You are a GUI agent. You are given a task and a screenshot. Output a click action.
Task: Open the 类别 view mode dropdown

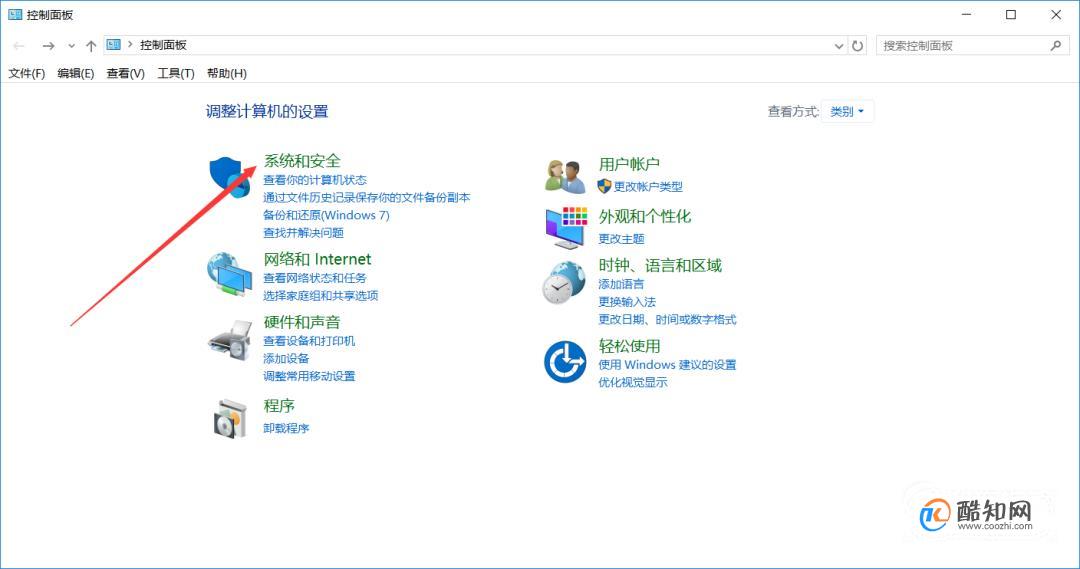(847, 112)
